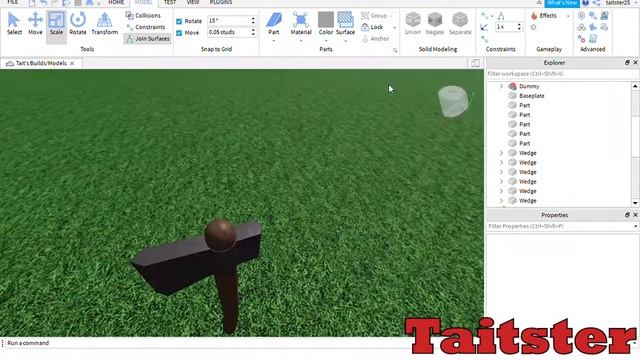Lock parts with the Lock tool
The width and height of the screenshot is (640, 360).
coord(372,27)
